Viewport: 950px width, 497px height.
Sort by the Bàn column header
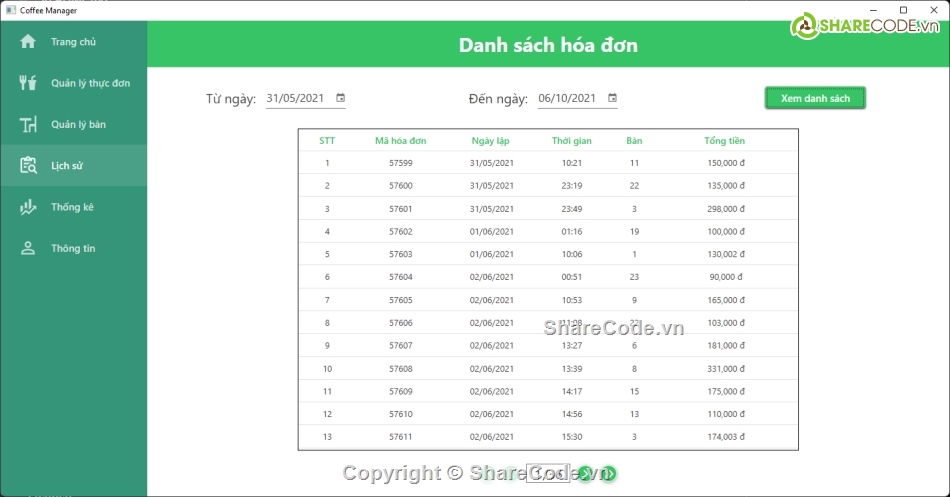point(634,141)
